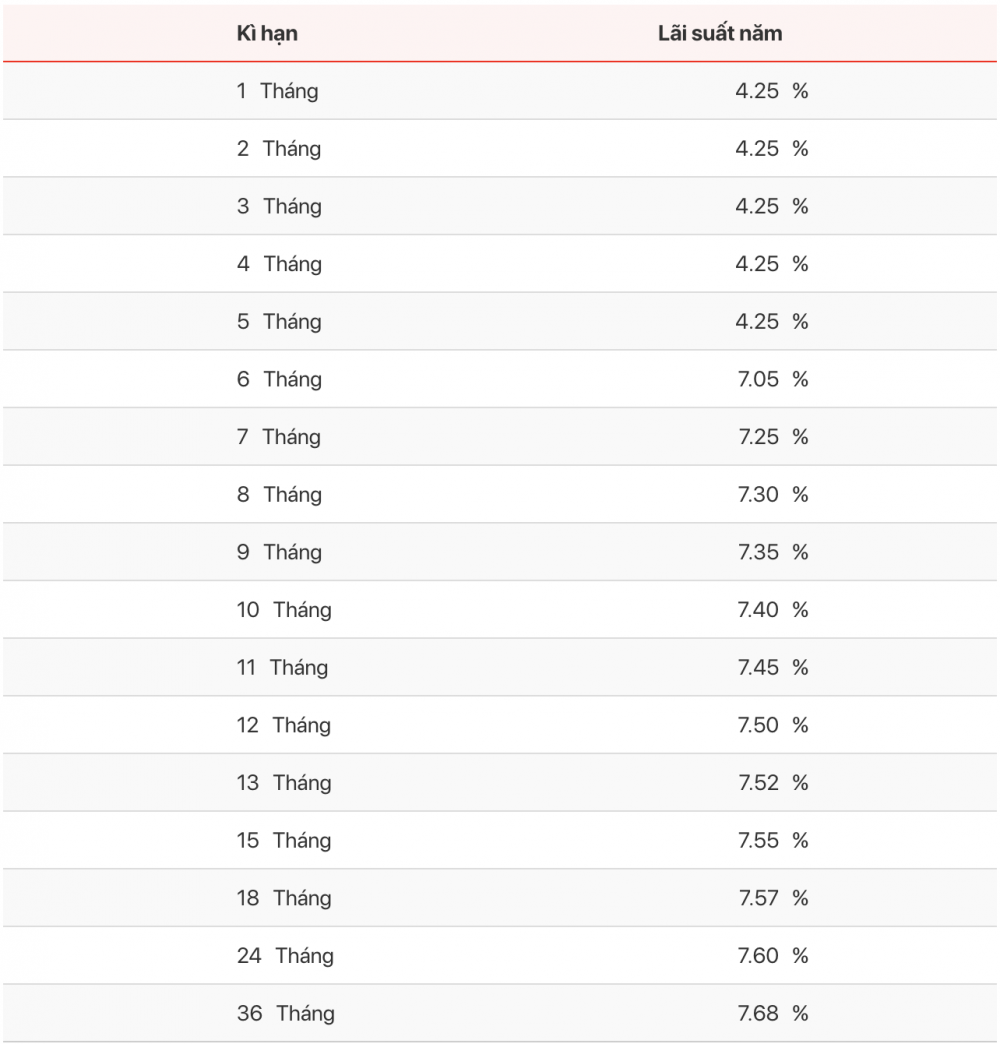Click the 12 Tháng term label
Image resolution: width=1000 pixels, height=1044 pixels.
coord(284,726)
